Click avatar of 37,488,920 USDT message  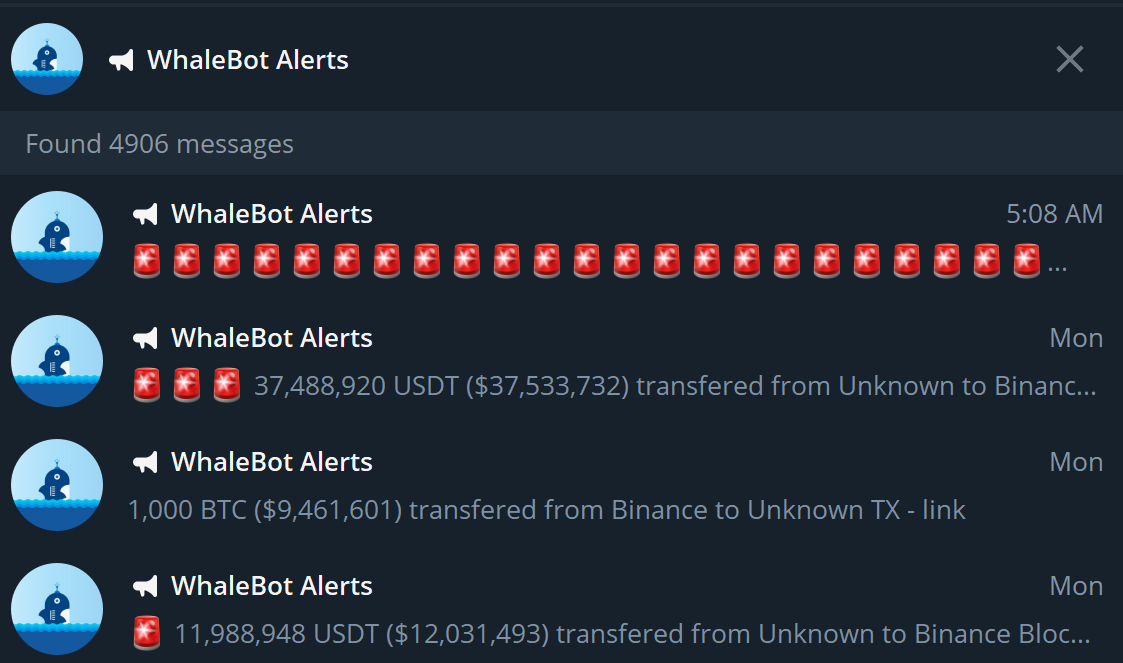coord(57,361)
